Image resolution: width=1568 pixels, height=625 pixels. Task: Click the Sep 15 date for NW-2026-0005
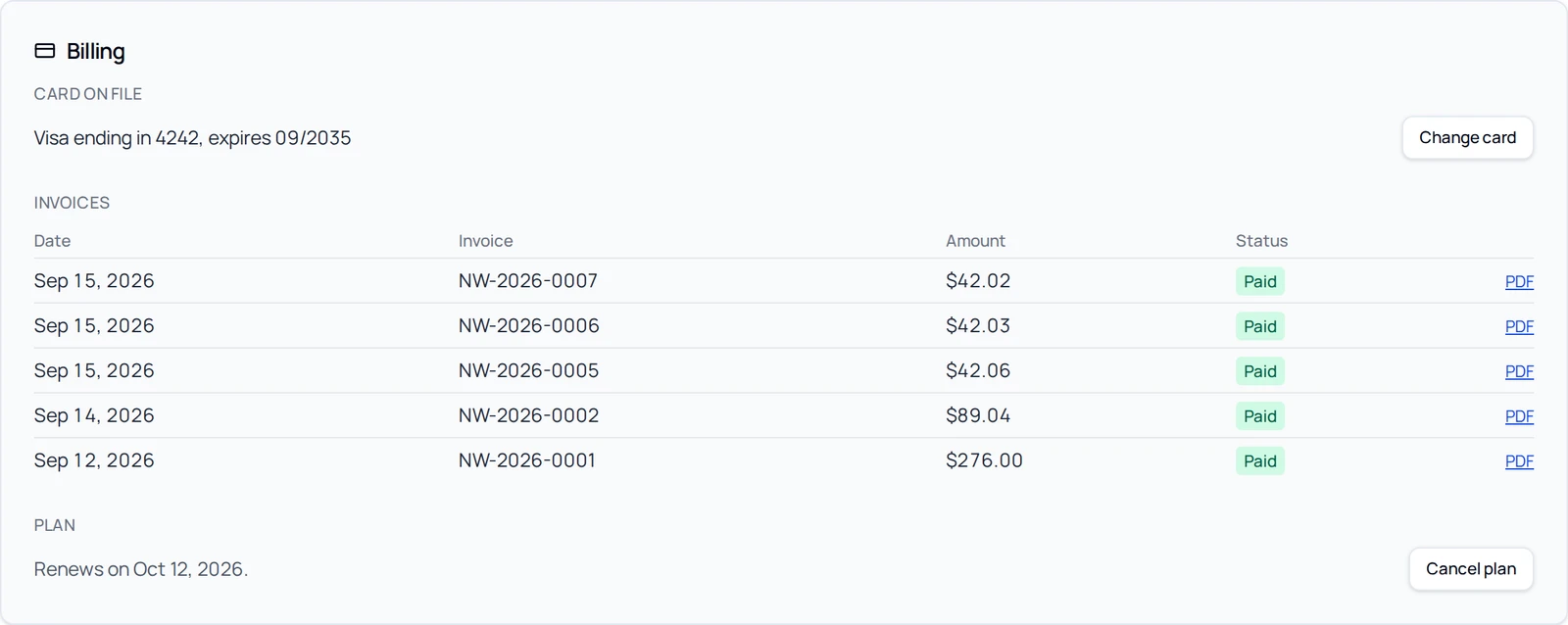click(x=94, y=371)
